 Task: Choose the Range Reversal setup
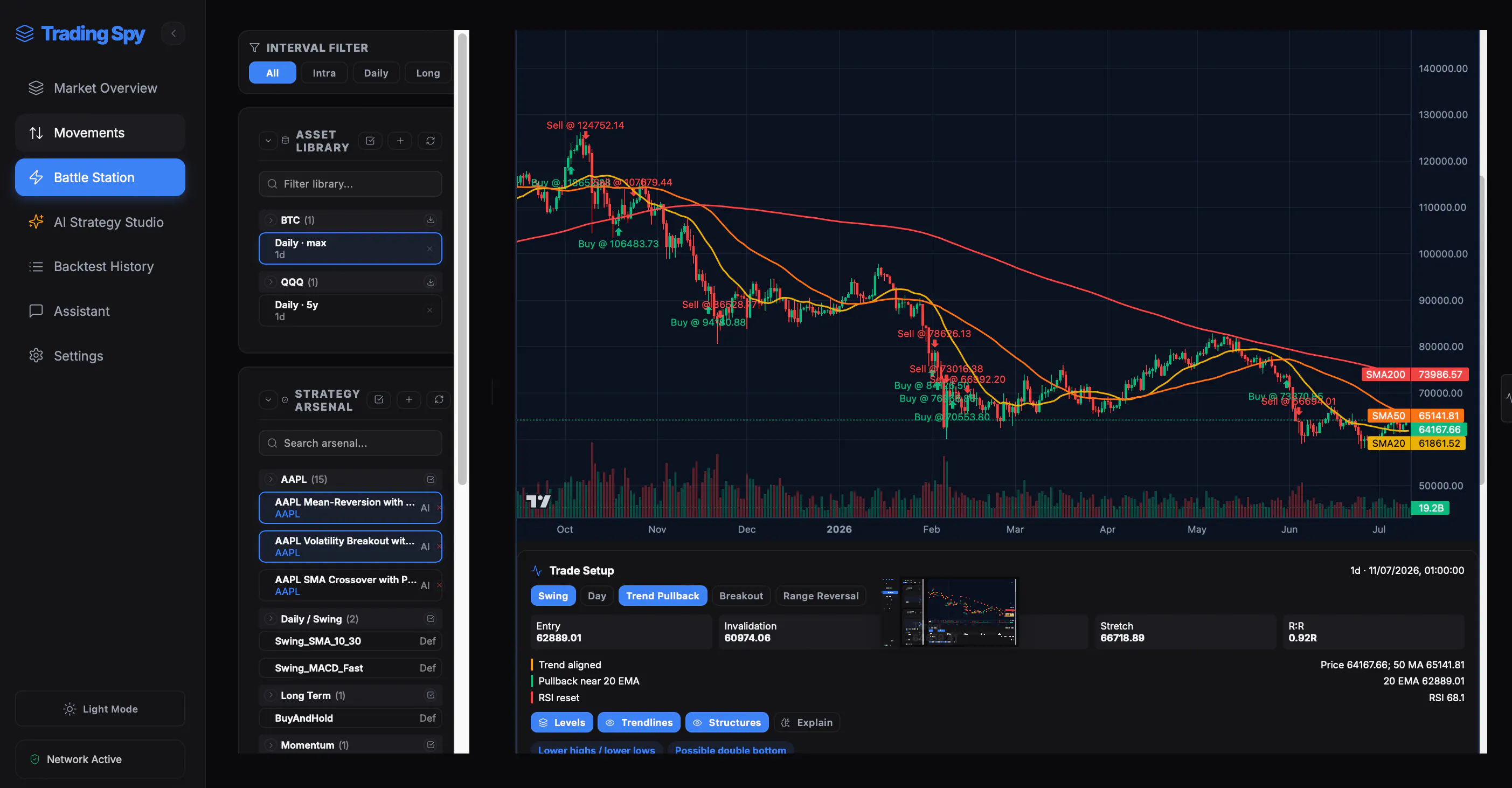coord(821,596)
